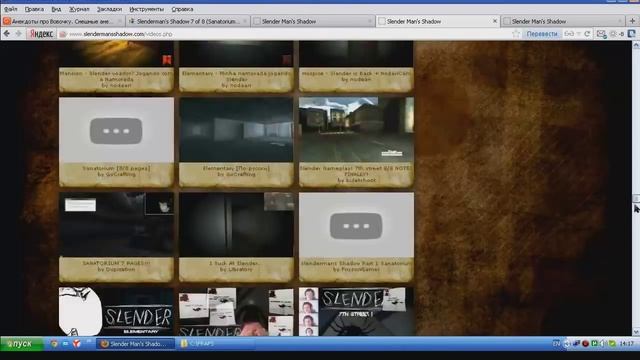Open a new tab with plus button

632,21
